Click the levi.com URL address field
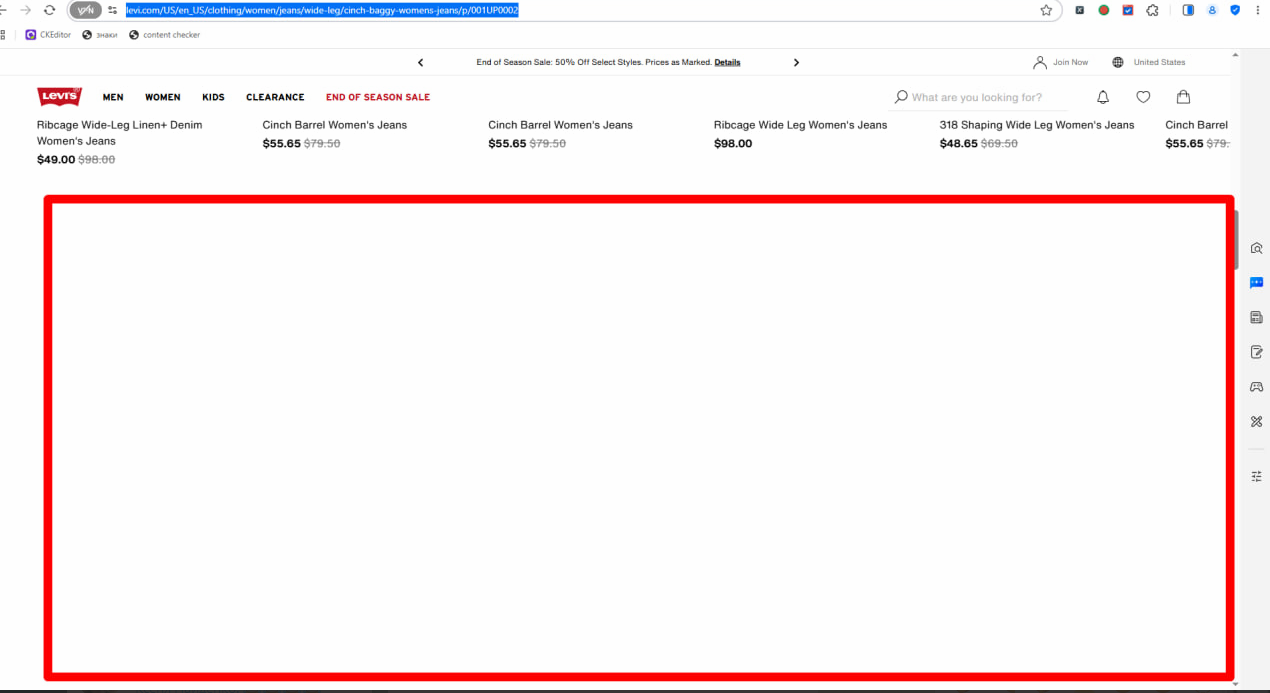This screenshot has width=1270, height=693. pyautogui.click(x=322, y=10)
